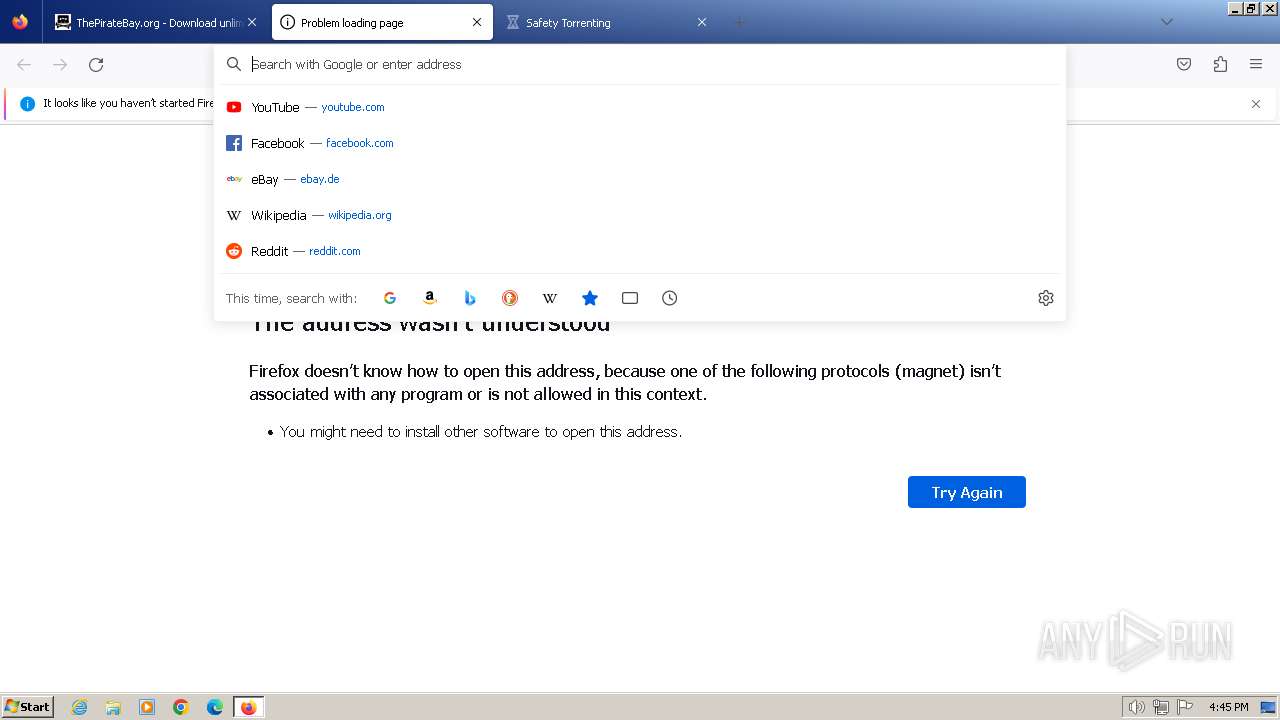The width and height of the screenshot is (1280, 720).
Task: Open volume control in system tray
Action: pyautogui.click(x=1136, y=707)
